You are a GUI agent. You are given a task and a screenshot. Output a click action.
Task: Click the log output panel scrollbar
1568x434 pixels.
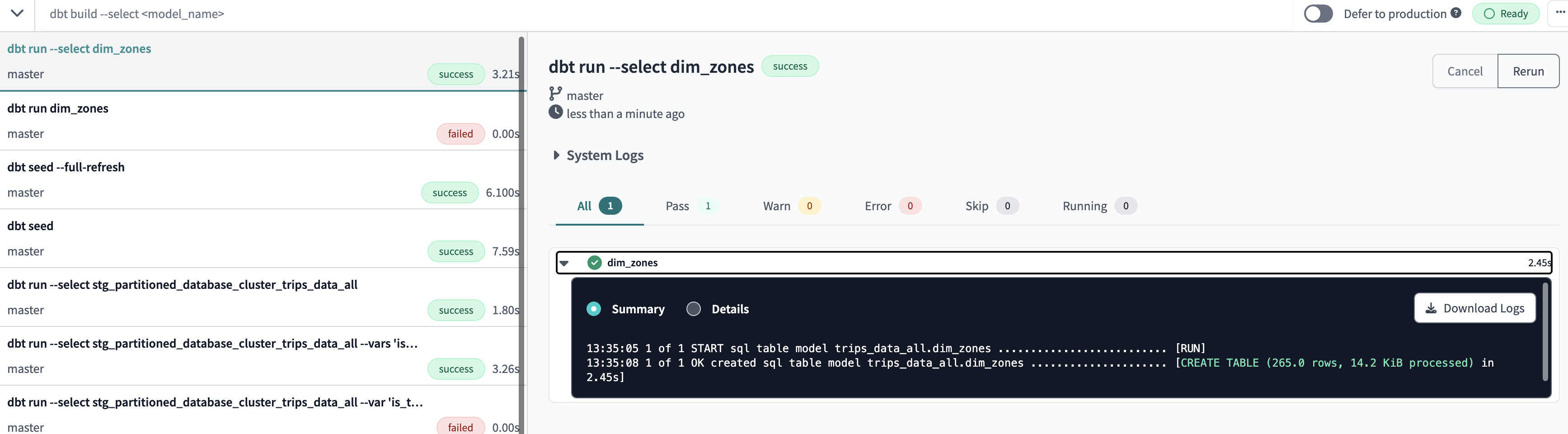coord(1545,332)
